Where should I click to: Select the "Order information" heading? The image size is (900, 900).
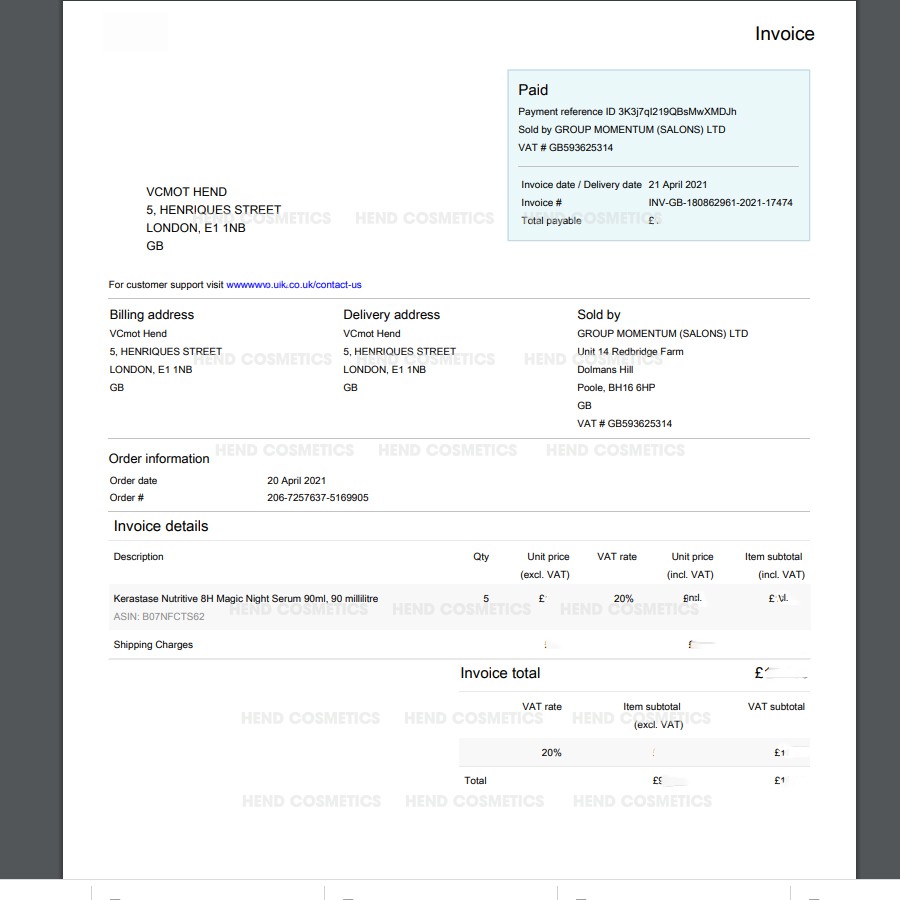click(x=159, y=459)
